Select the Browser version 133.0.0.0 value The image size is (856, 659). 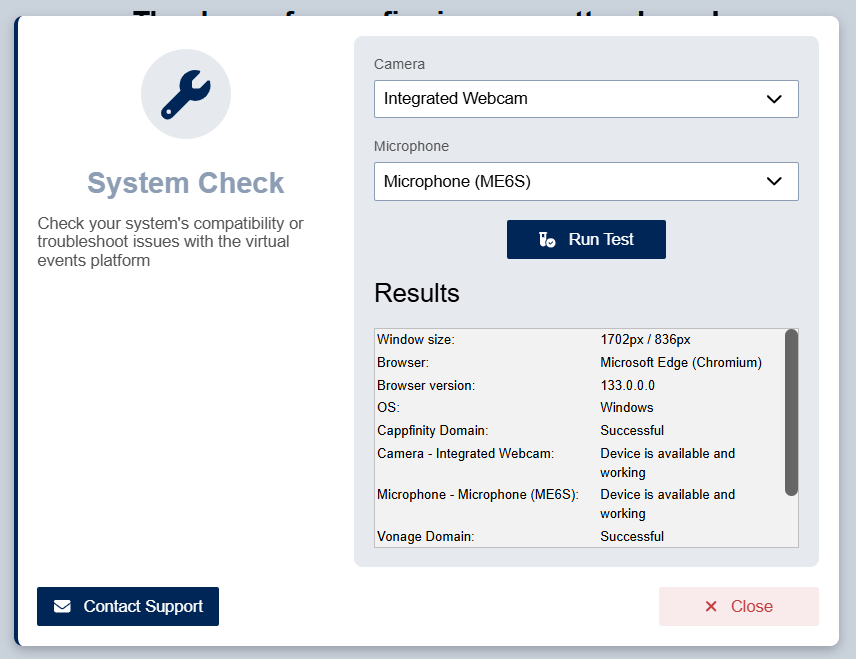point(627,386)
